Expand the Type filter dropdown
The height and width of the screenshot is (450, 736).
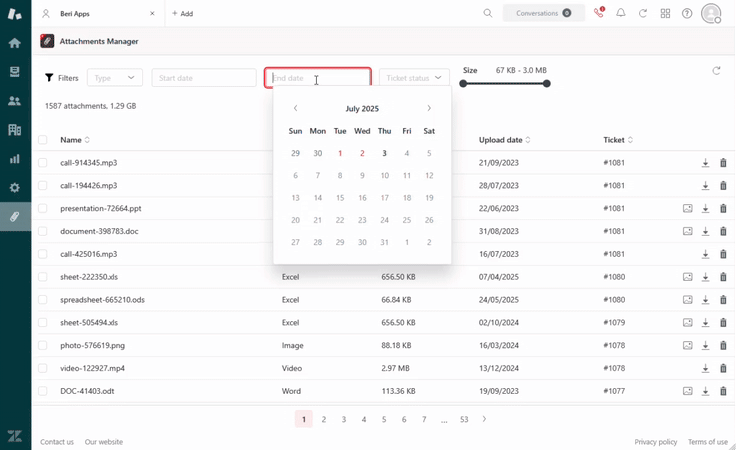tap(115, 78)
